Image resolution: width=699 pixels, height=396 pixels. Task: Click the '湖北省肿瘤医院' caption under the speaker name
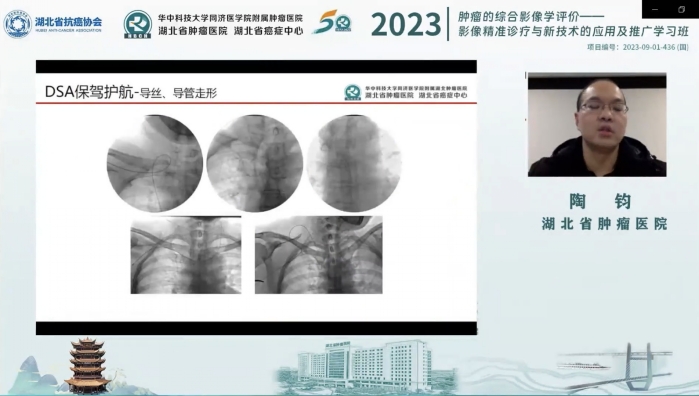pos(604,224)
